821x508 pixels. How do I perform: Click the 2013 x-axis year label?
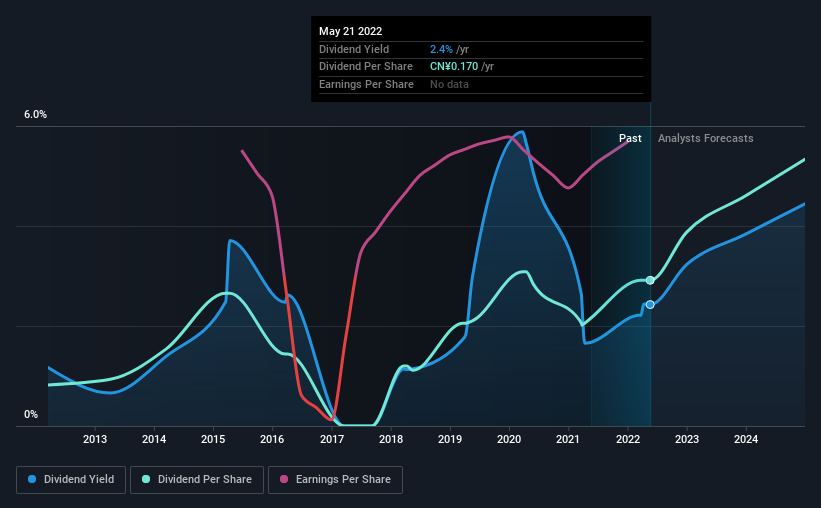95,439
